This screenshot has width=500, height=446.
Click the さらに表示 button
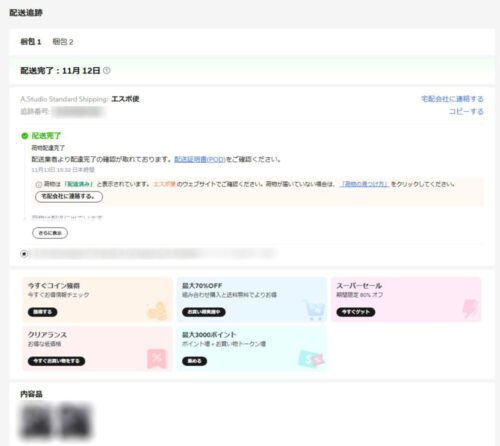pos(50,233)
